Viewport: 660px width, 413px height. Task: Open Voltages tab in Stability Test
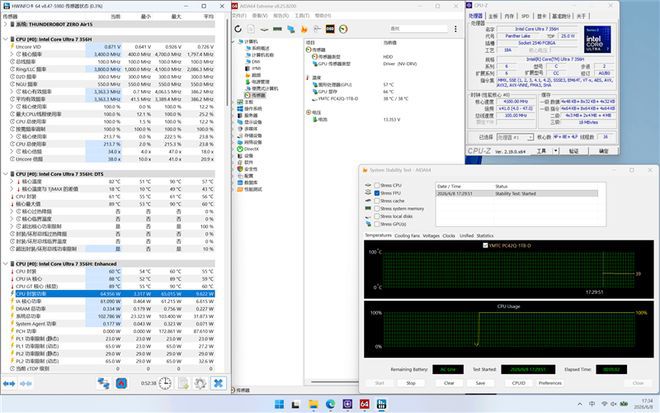pos(431,236)
